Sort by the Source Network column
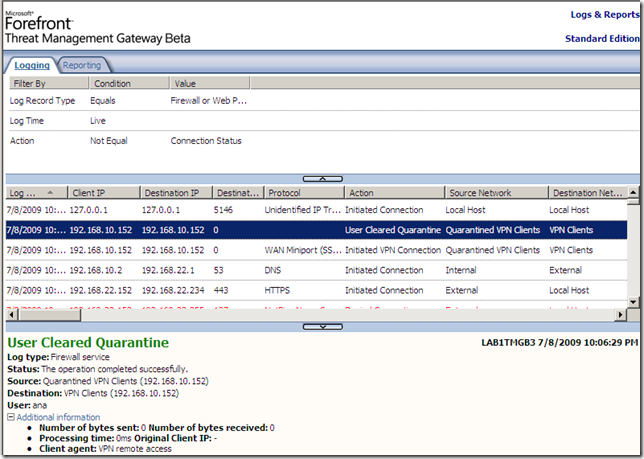 497,193
